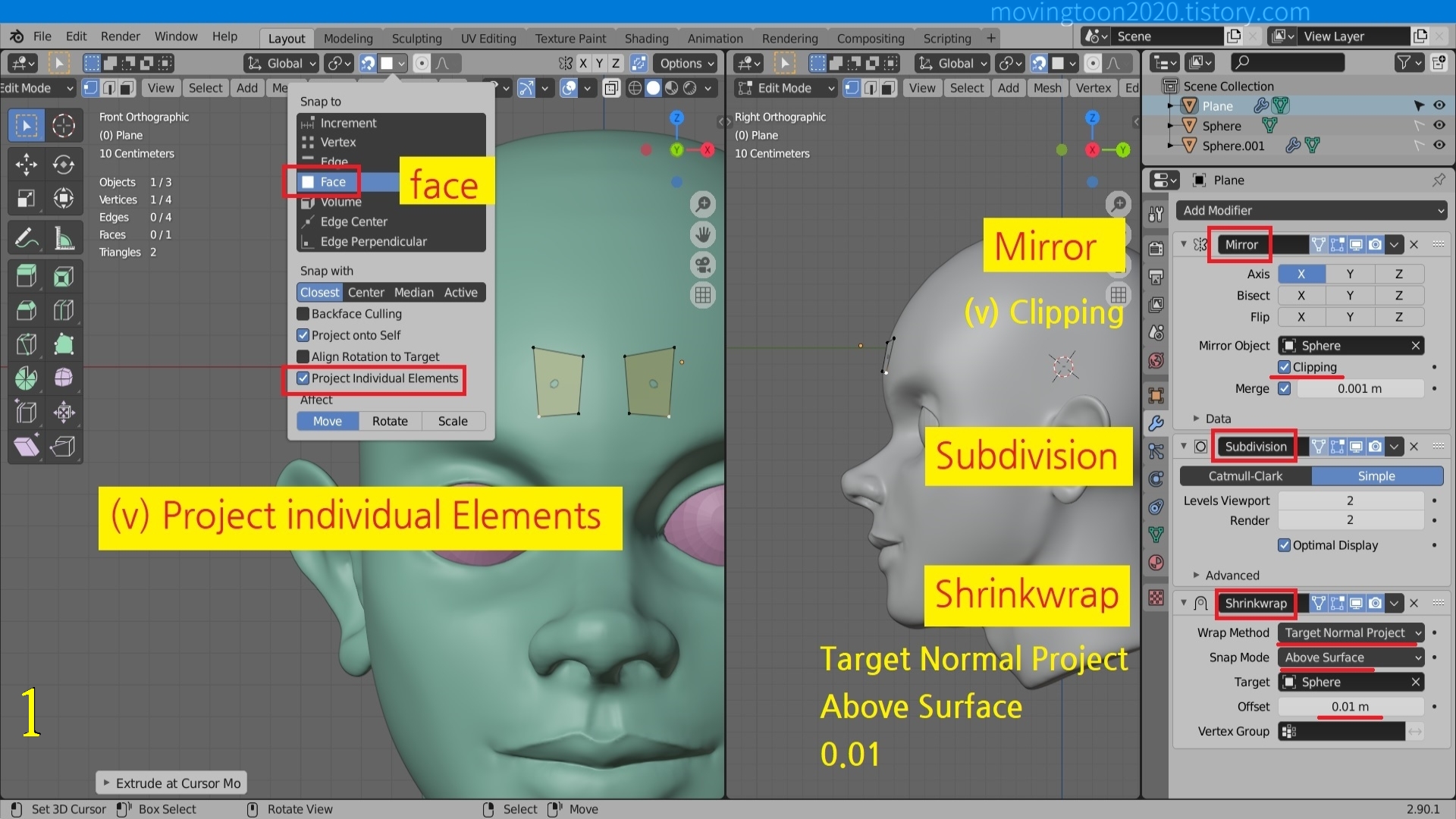Viewport: 1456px width, 819px height.
Task: Click the Vertex Group input field
Action: (x=1341, y=732)
